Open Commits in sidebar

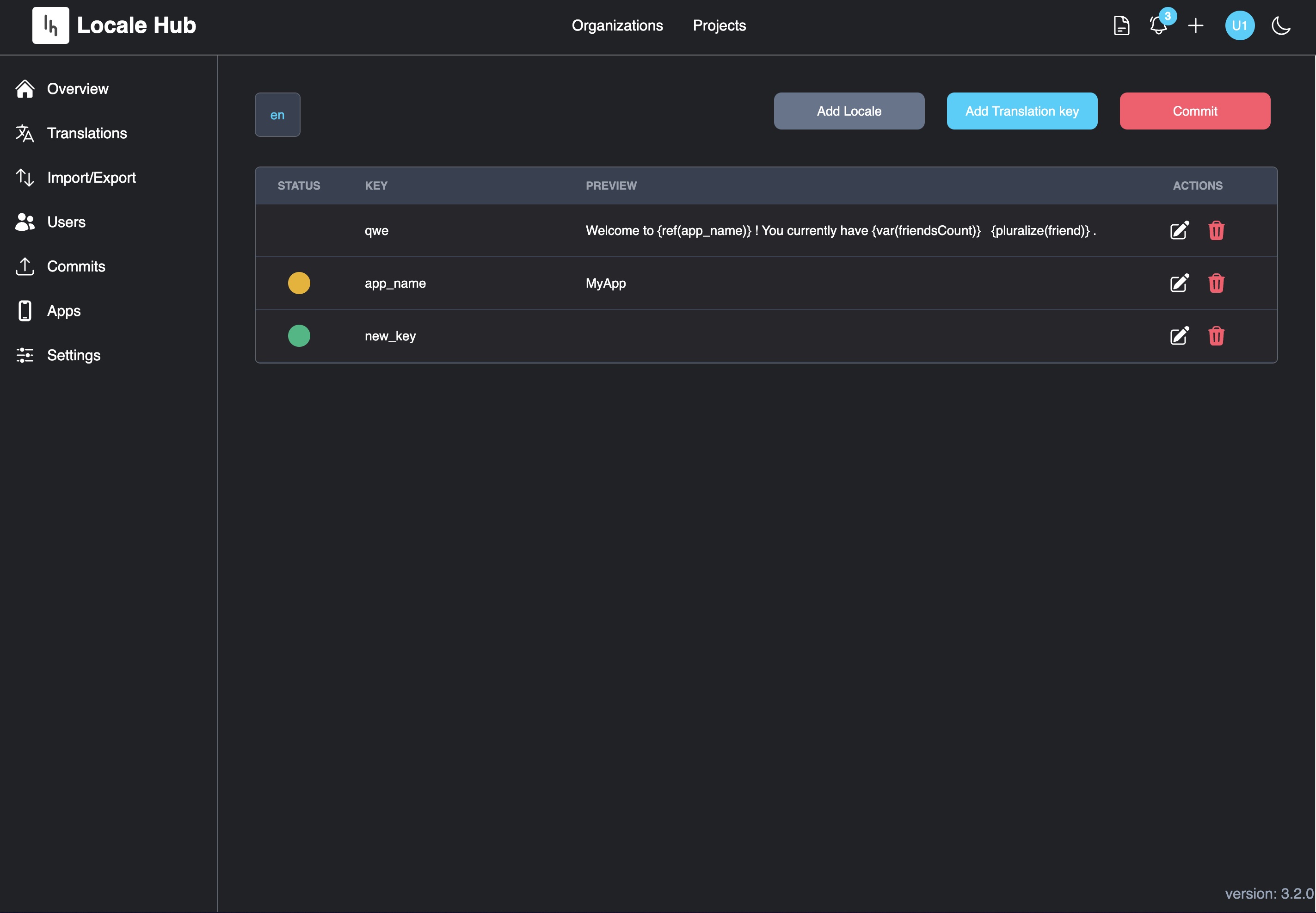76,266
